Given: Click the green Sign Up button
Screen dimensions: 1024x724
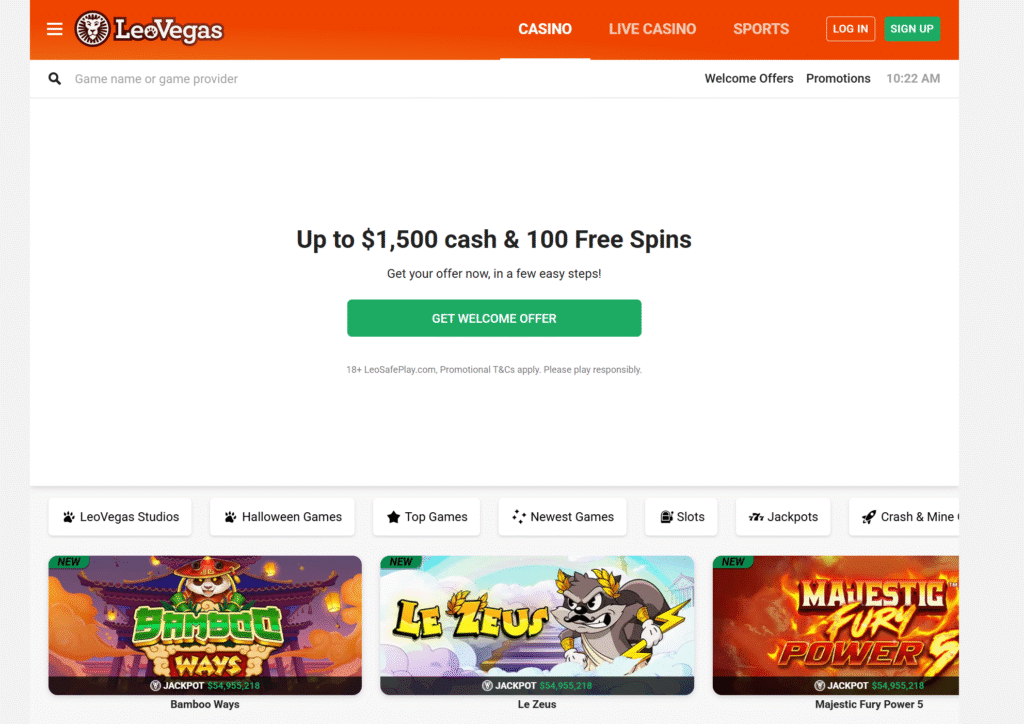Looking at the screenshot, I should [912, 29].
